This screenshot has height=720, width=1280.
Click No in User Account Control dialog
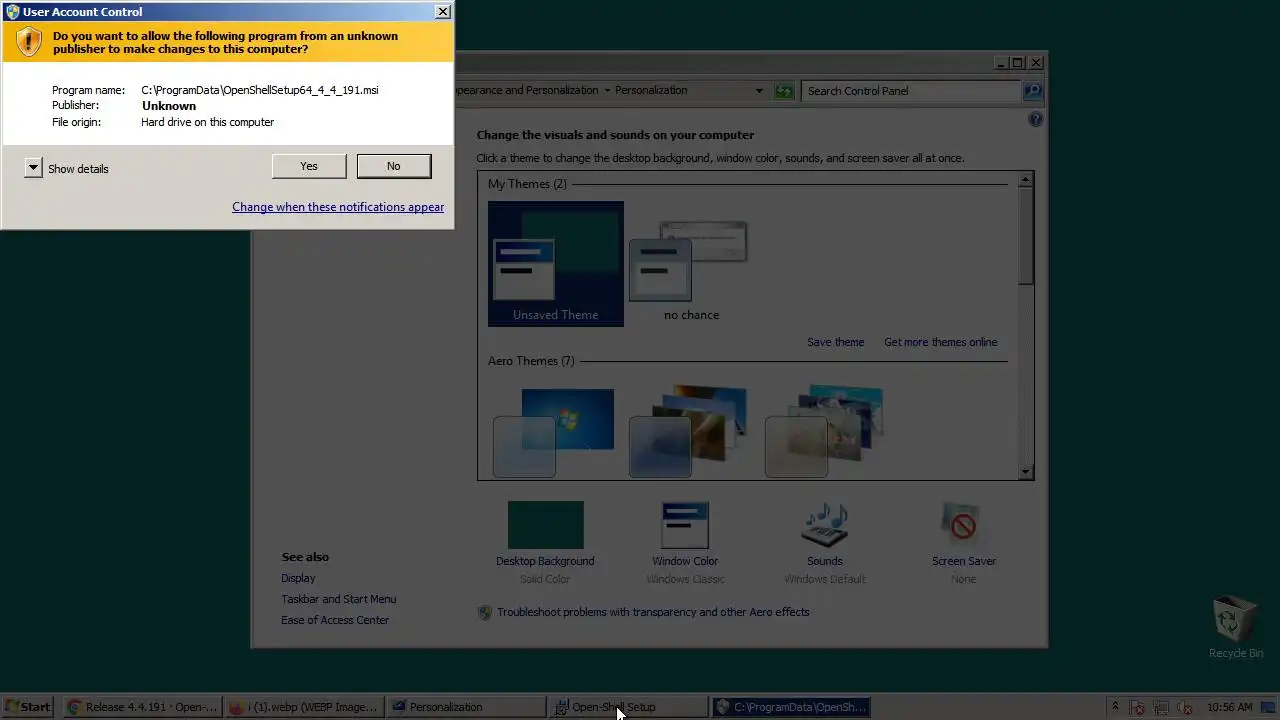(x=394, y=166)
